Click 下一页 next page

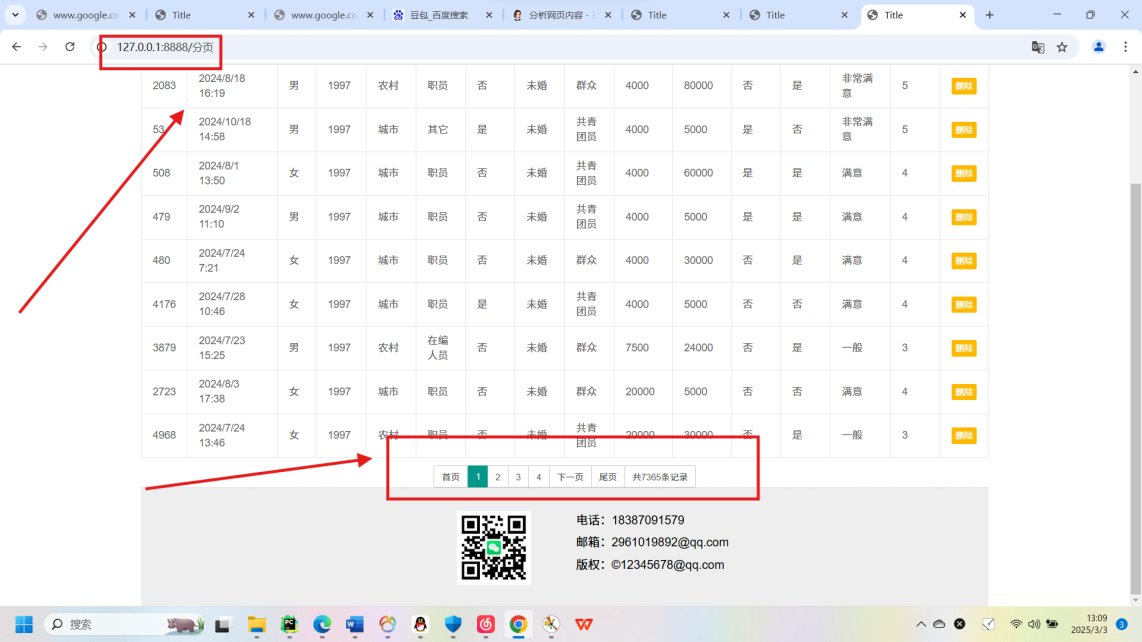coord(570,477)
